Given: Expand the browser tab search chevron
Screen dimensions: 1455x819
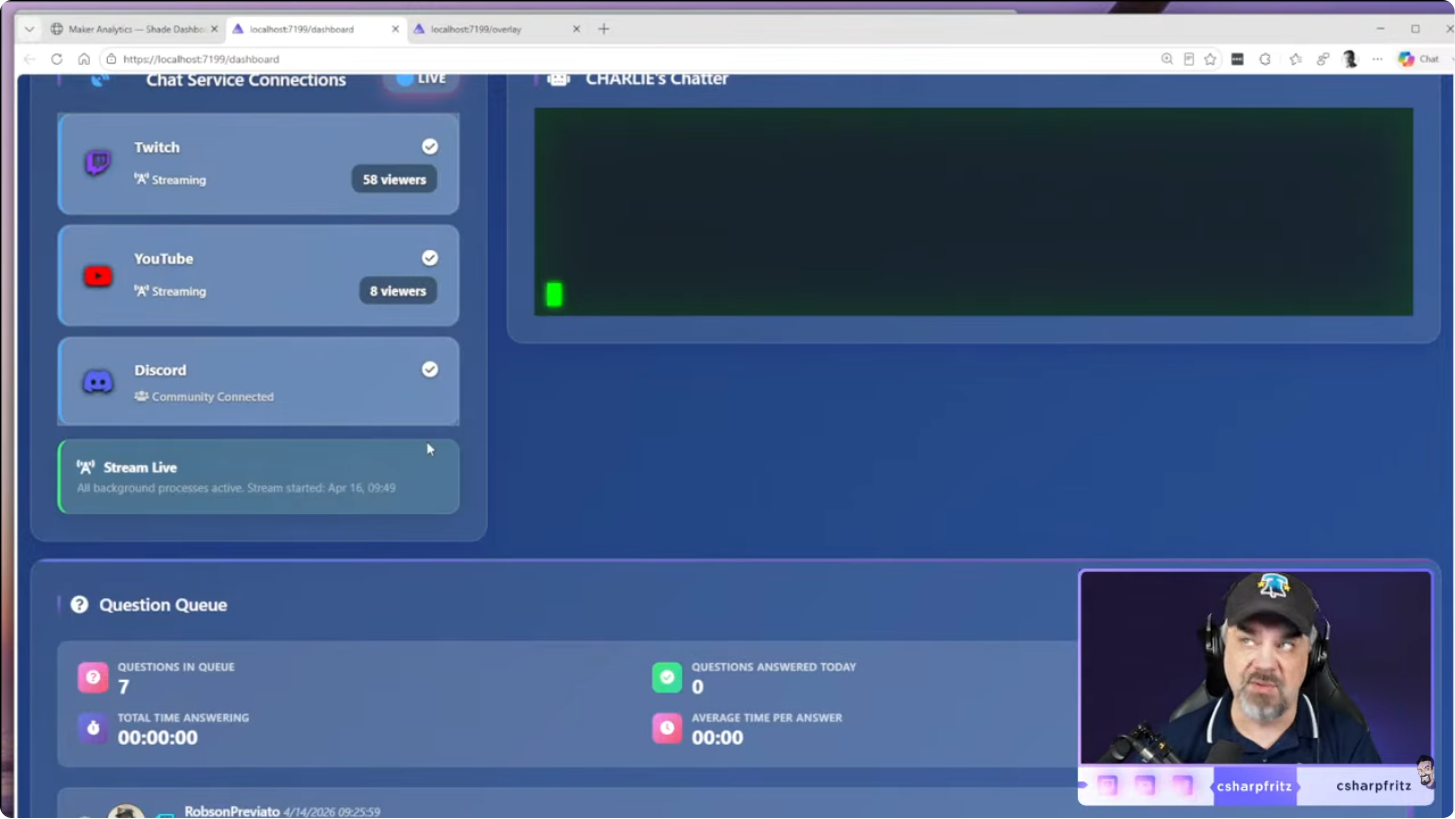Looking at the screenshot, I should pos(29,29).
